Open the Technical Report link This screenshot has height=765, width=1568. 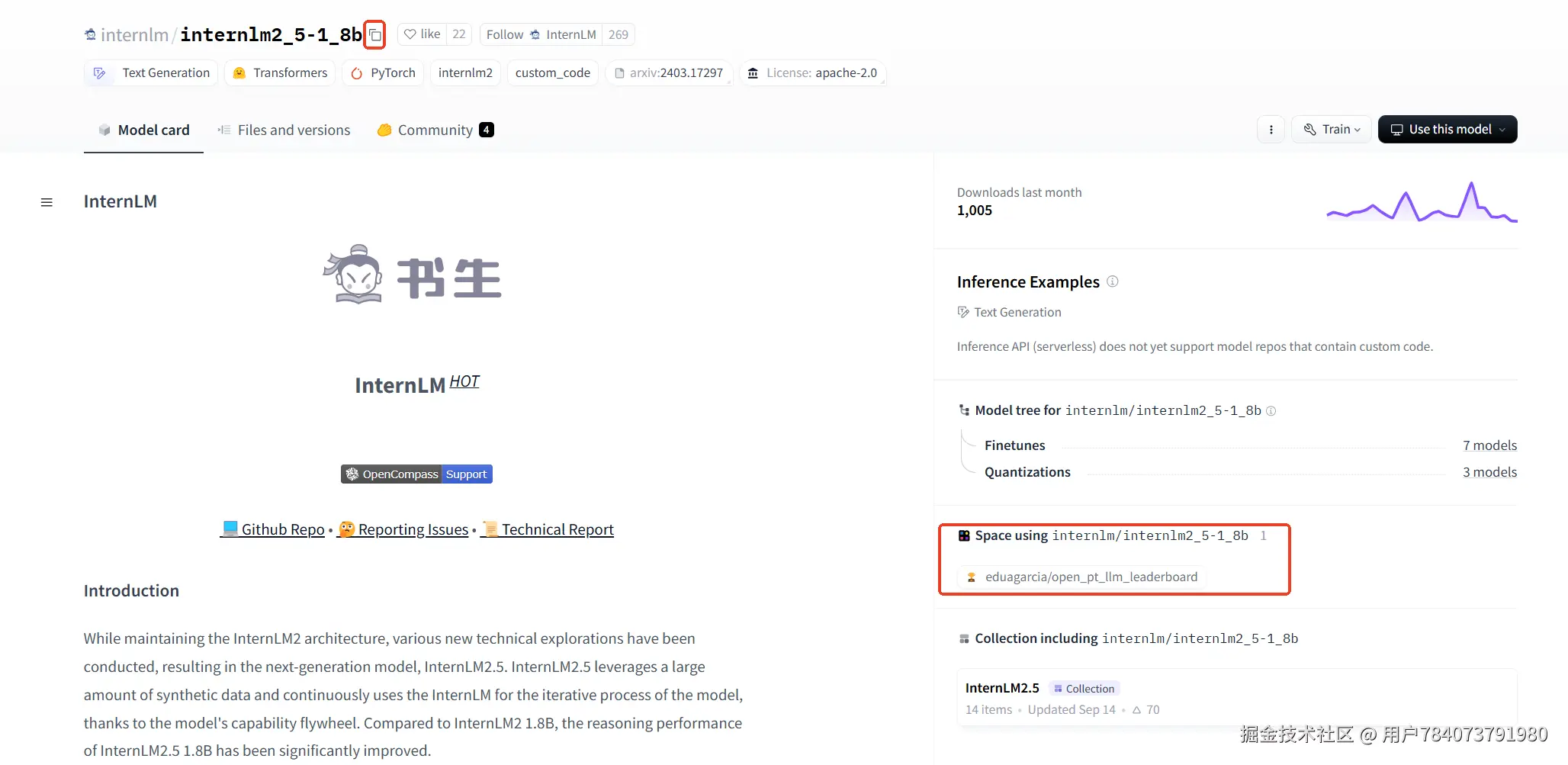(548, 529)
